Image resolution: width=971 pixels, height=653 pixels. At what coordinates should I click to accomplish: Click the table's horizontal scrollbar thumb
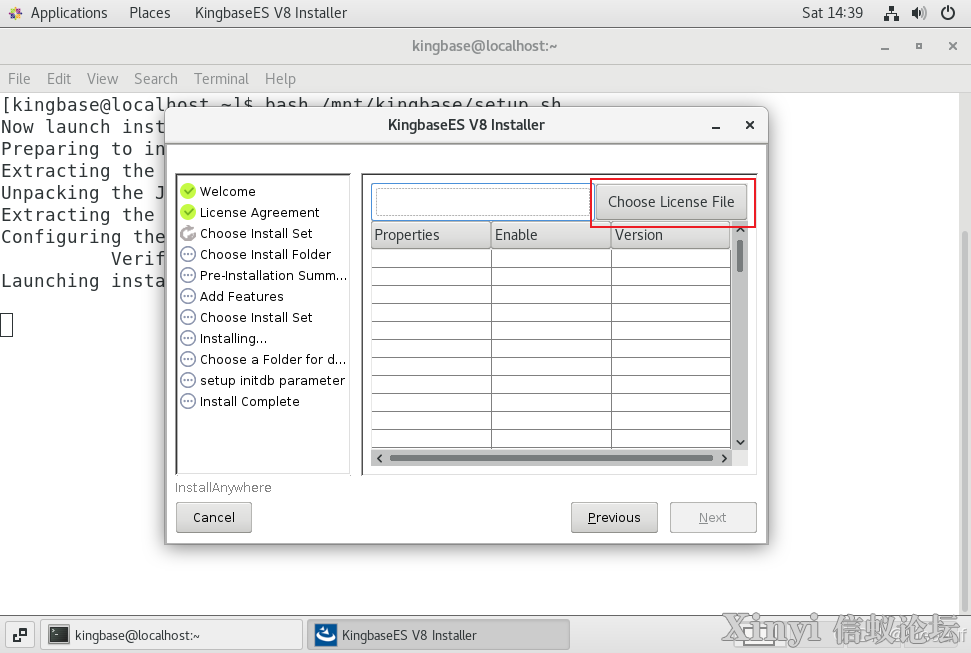coord(551,458)
